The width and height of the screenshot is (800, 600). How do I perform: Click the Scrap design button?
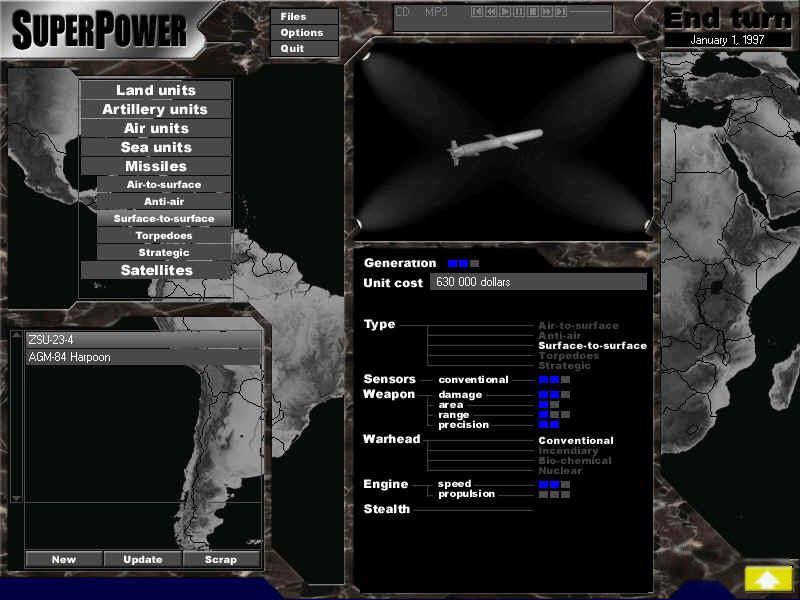coord(221,559)
